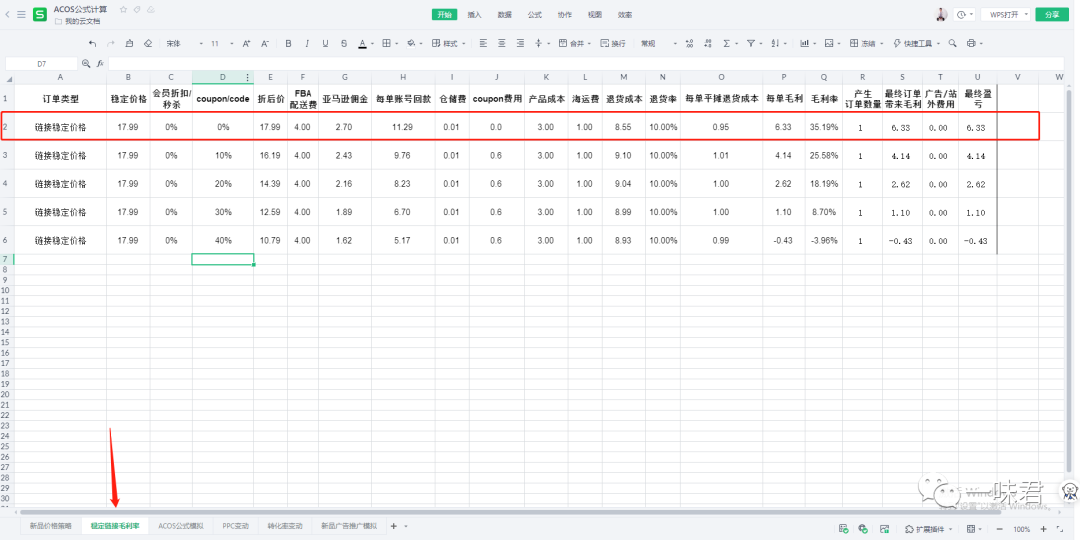Viewport: 1080px width, 540px height.
Task: Click the sum (Σ) icon
Action: [726, 44]
